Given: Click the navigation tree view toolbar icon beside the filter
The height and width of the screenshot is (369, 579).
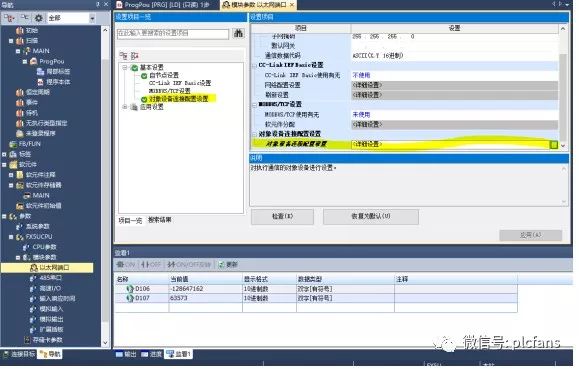Looking at the screenshot, I should click(9, 17).
